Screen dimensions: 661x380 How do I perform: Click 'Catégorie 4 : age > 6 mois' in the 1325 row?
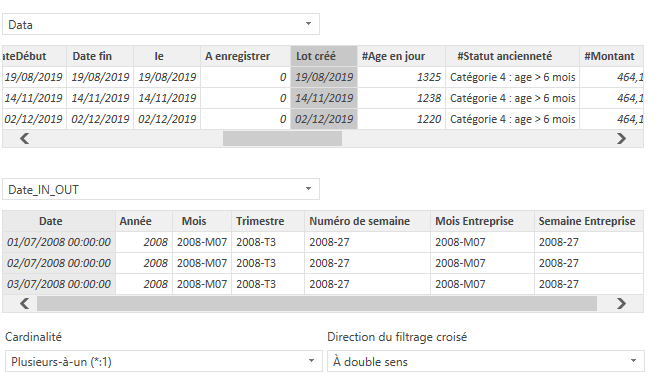[x=513, y=77]
